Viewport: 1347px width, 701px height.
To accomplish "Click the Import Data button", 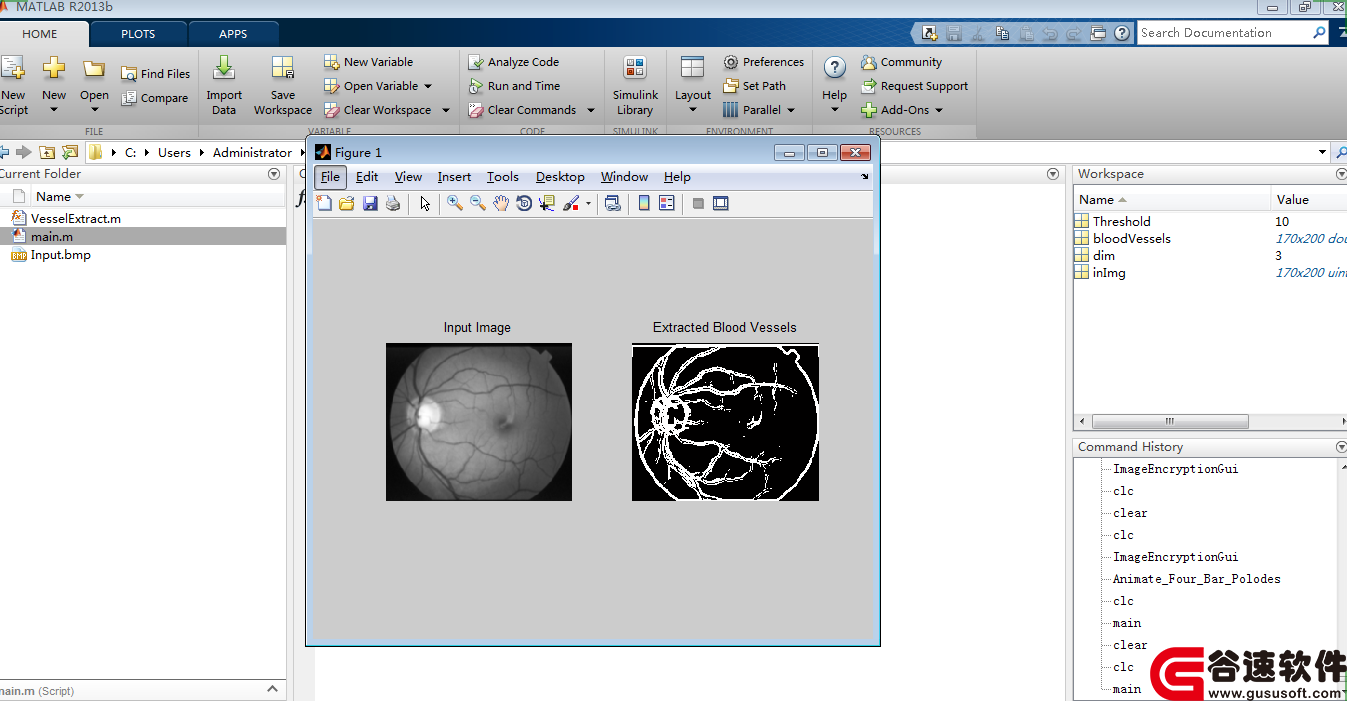I will click(x=224, y=86).
